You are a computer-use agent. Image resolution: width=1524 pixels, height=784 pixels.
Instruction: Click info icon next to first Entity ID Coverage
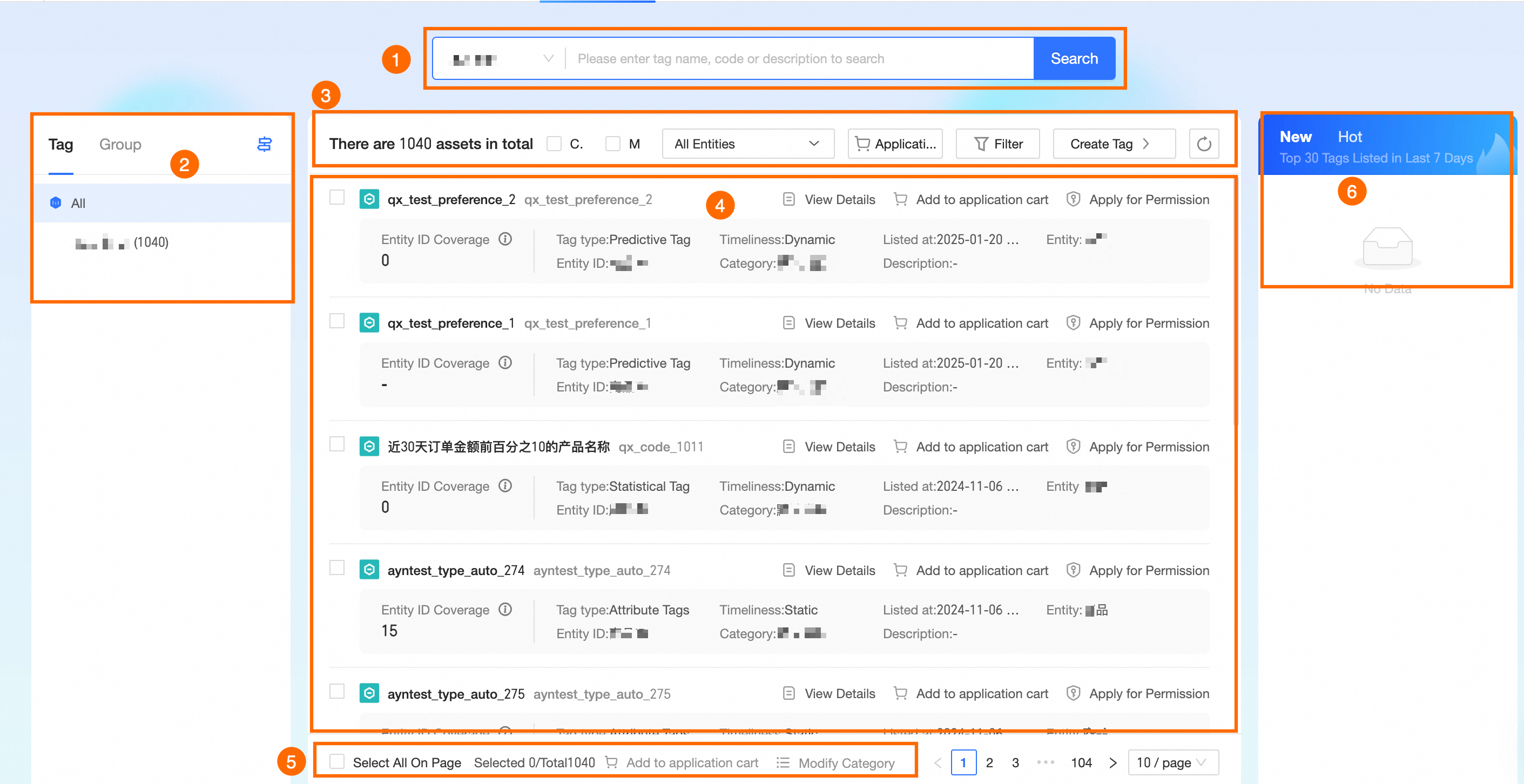pos(504,239)
